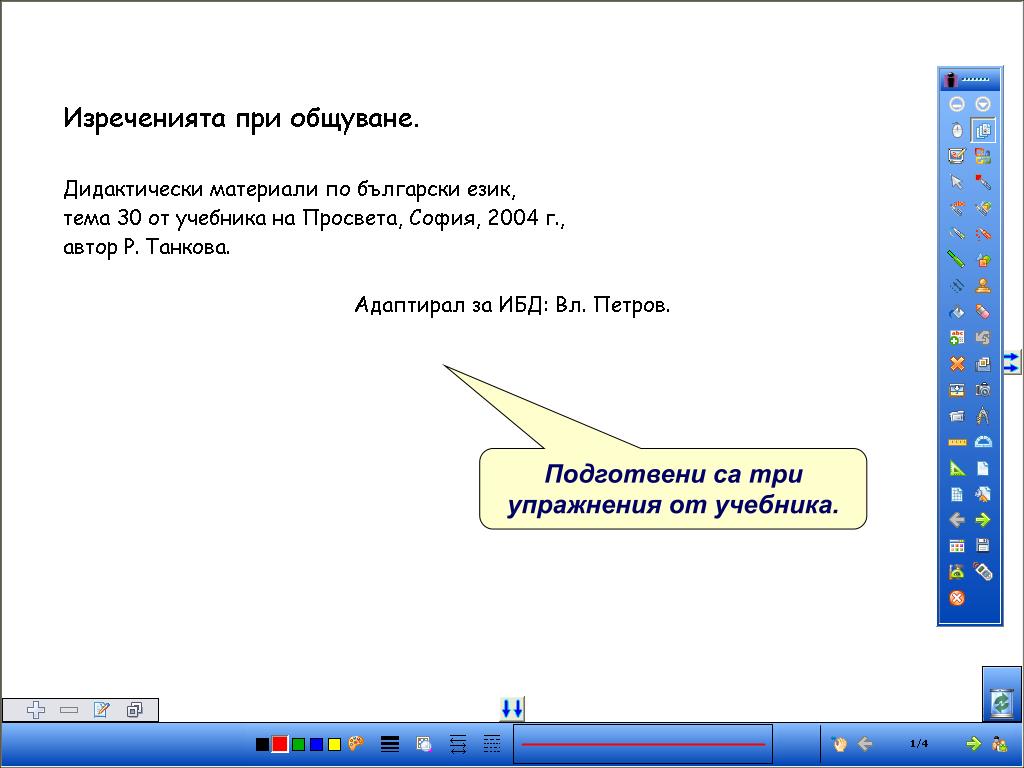Pick the yellow color swatch

(334, 744)
